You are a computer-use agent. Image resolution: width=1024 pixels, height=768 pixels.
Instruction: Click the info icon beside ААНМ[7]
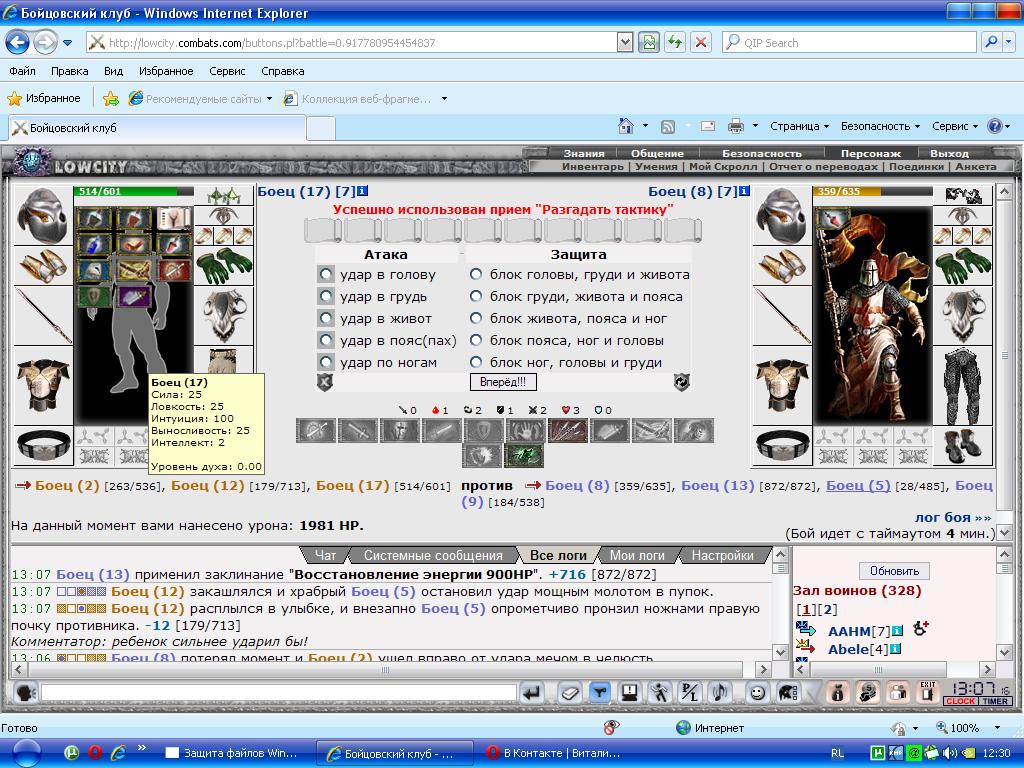[897, 631]
